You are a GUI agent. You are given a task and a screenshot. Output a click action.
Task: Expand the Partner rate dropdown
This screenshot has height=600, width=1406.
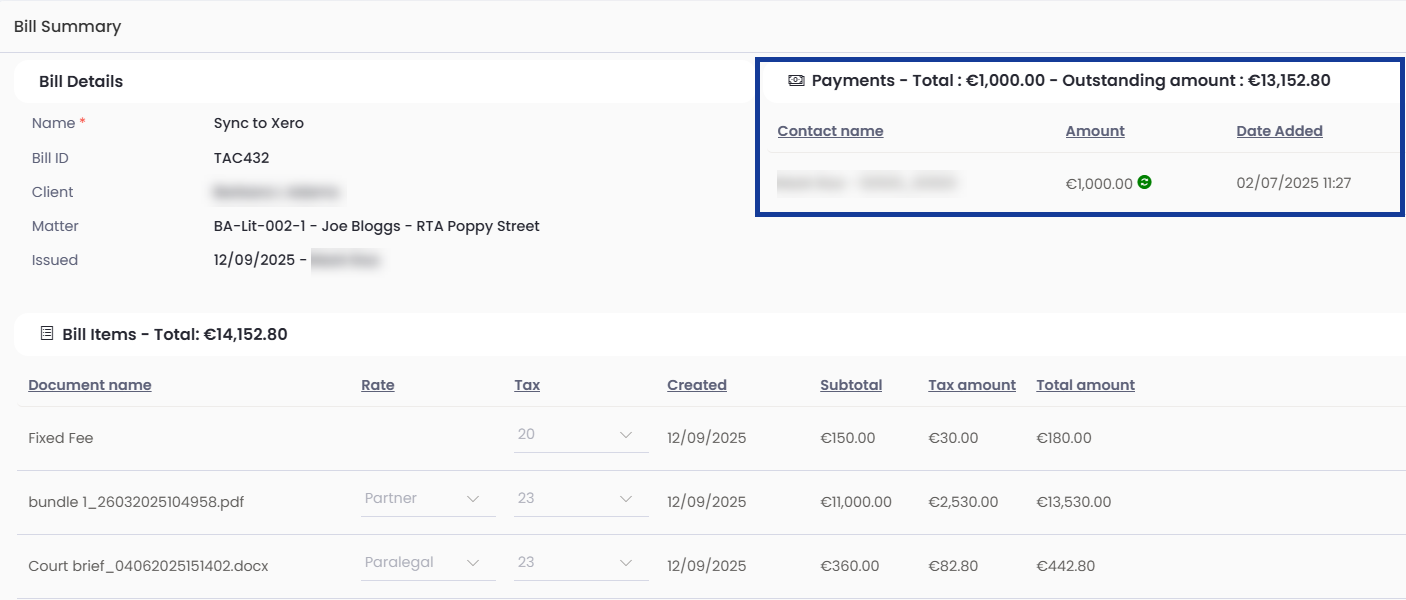click(x=428, y=499)
